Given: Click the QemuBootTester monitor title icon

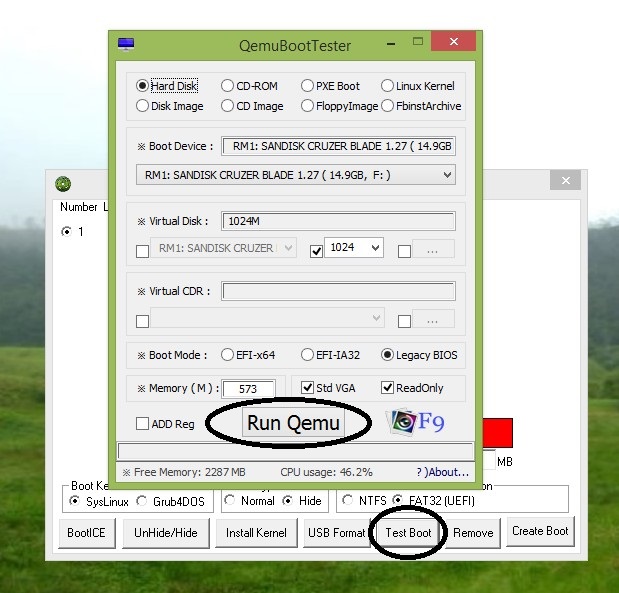Looking at the screenshot, I should click(126, 44).
